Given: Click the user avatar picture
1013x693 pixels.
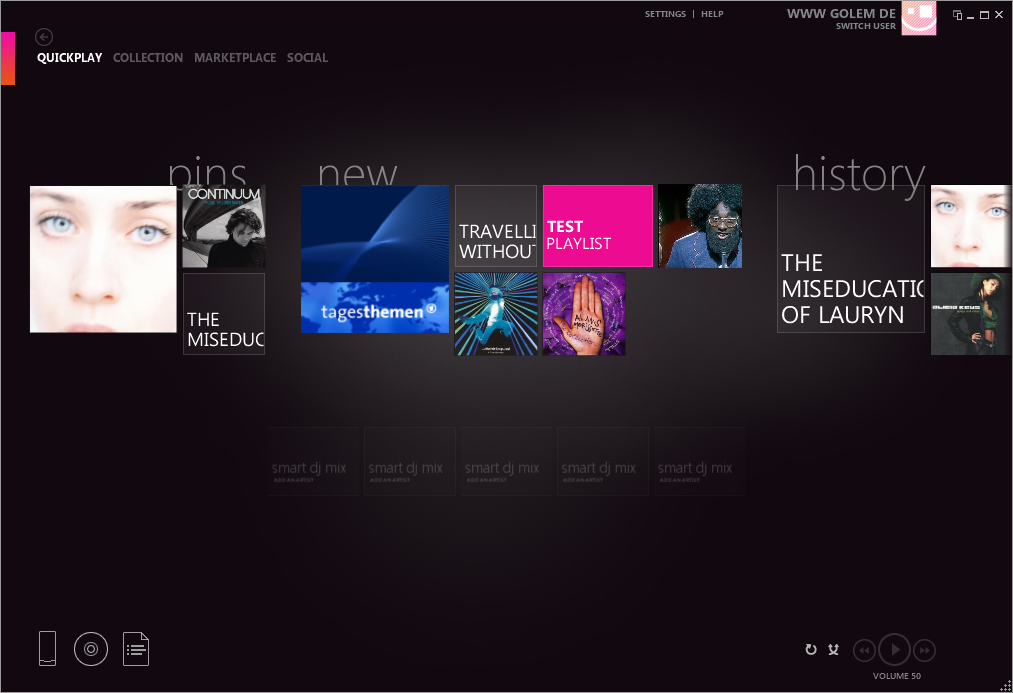Looking at the screenshot, I should pos(919,18).
